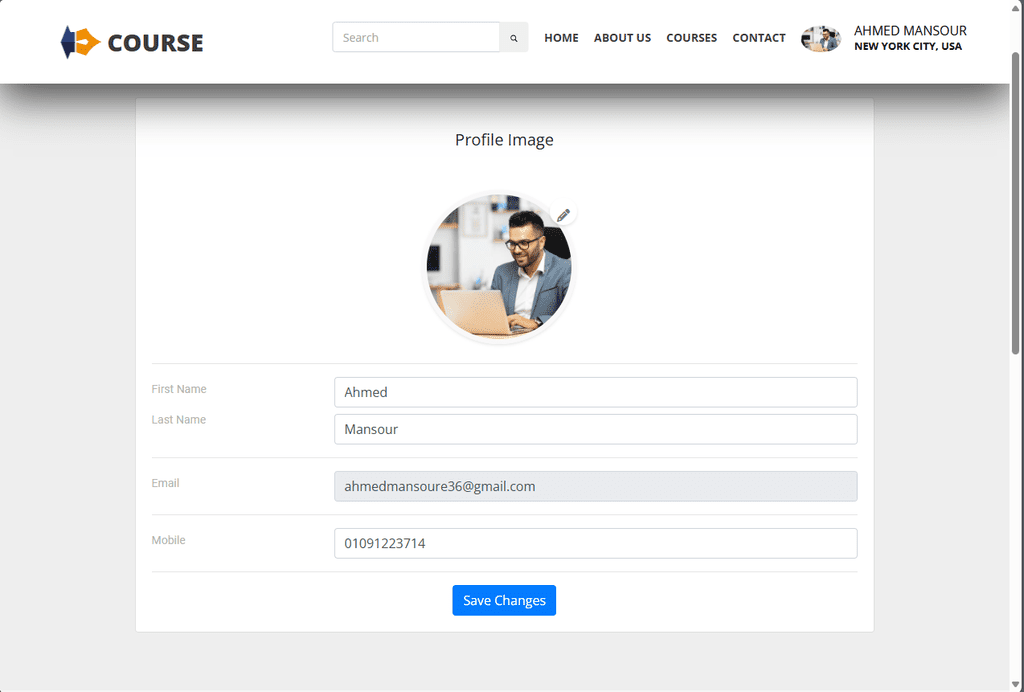Click the Save Changes button
The width and height of the screenshot is (1024, 692).
click(504, 601)
